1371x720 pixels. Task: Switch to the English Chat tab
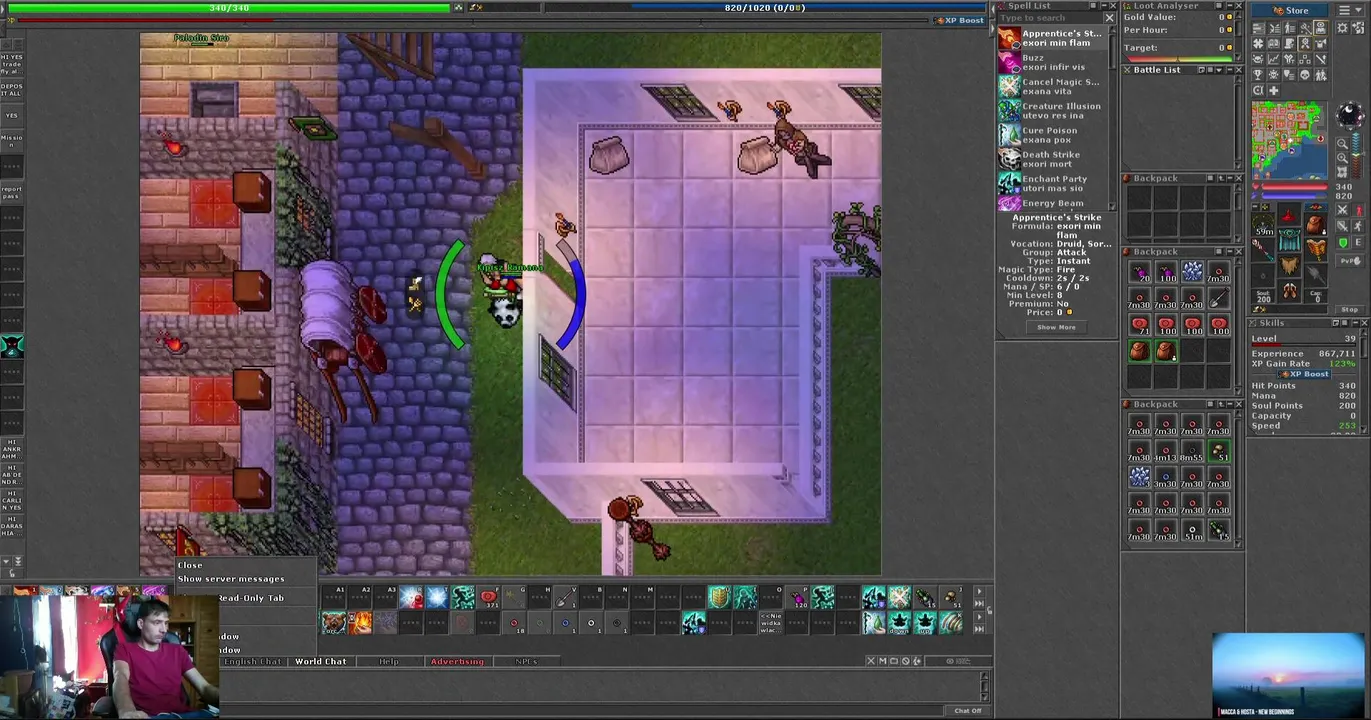(x=253, y=662)
